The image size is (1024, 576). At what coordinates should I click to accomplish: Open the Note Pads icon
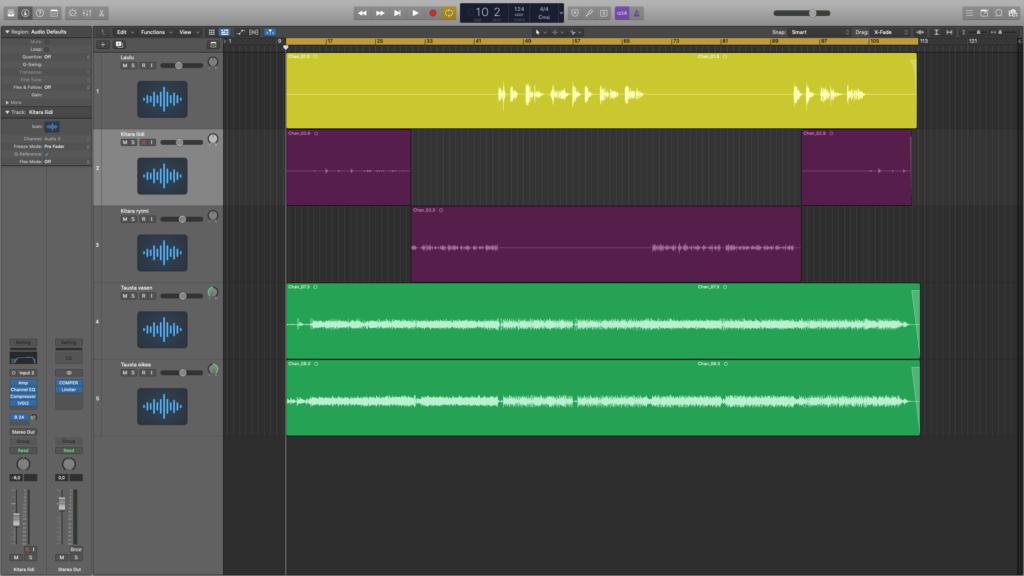pyautogui.click(x=984, y=13)
